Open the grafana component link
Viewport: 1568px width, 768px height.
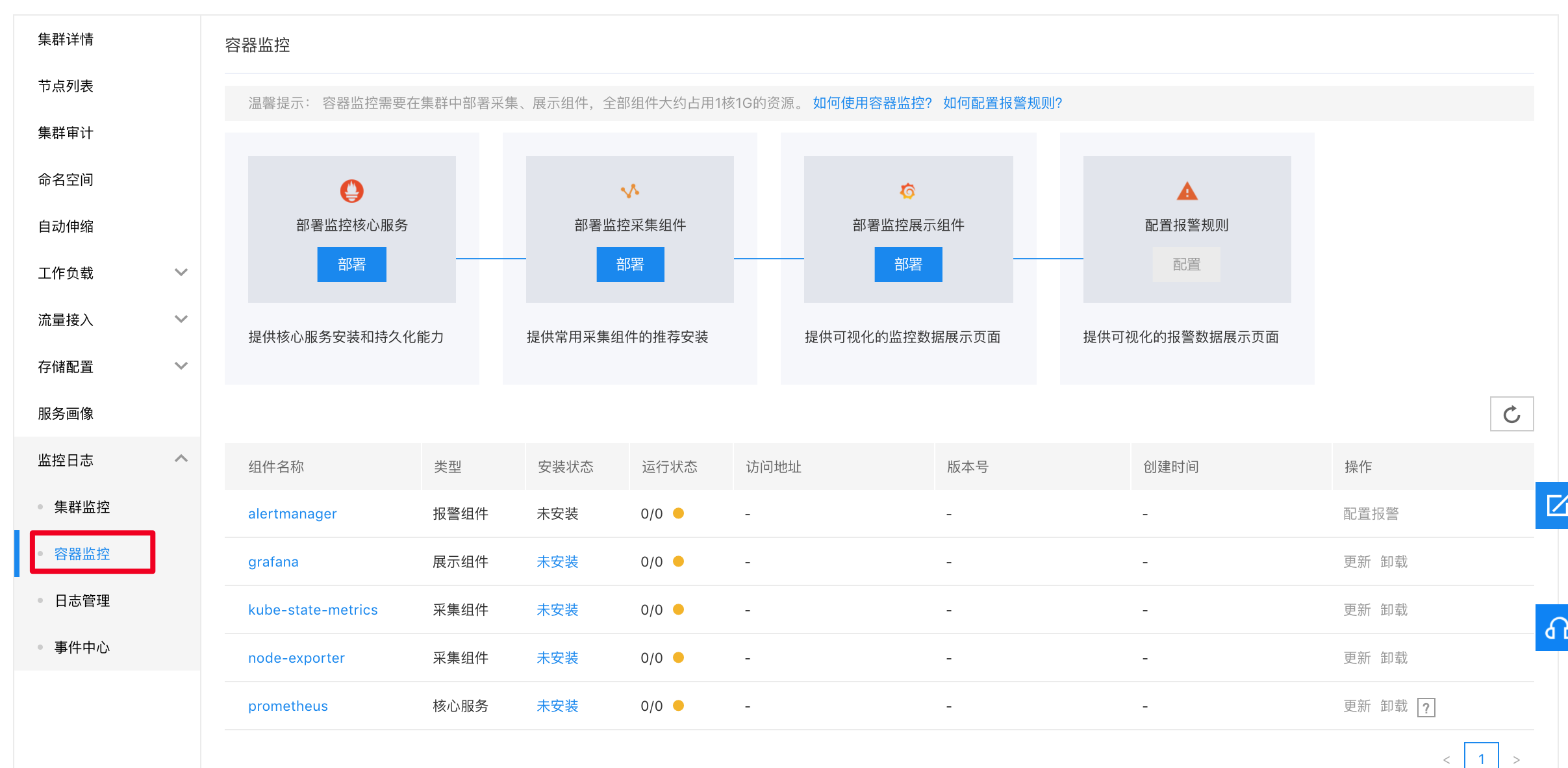pos(273,562)
